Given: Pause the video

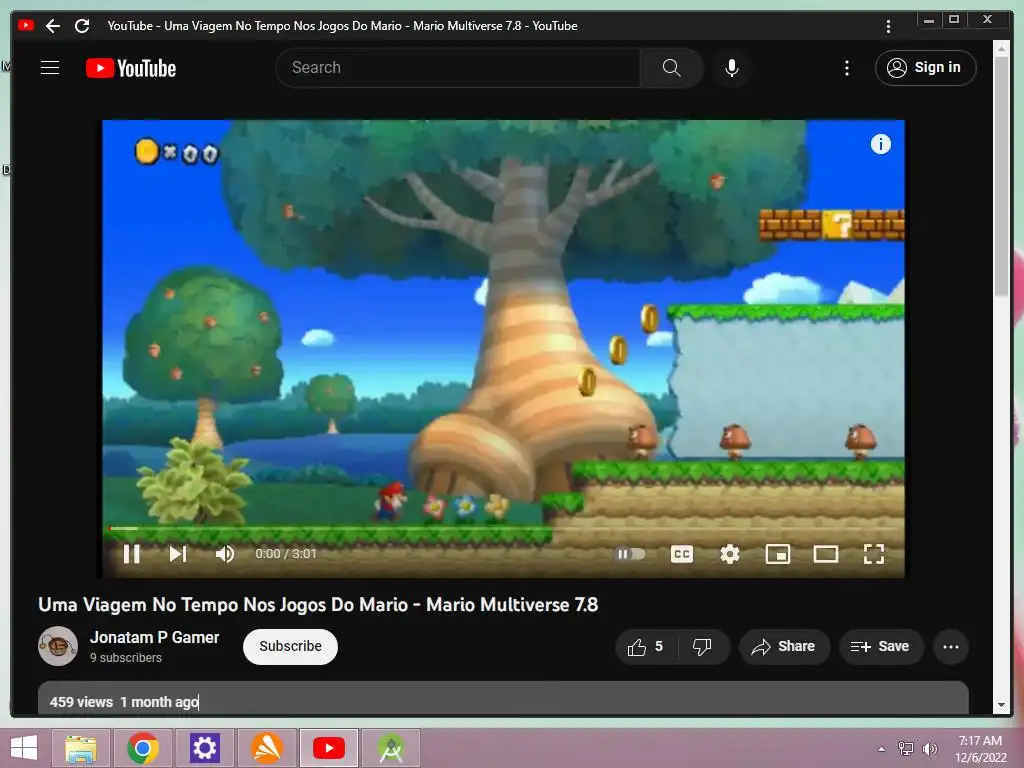Looking at the screenshot, I should pos(132,554).
